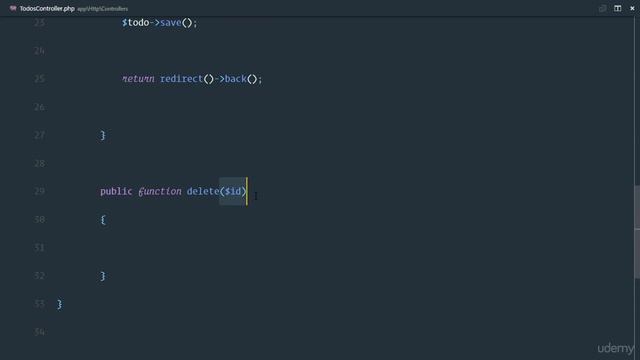The width and height of the screenshot is (640, 360).
Task: Split the editor with the split icon
Action: pyautogui.click(x=618, y=8)
